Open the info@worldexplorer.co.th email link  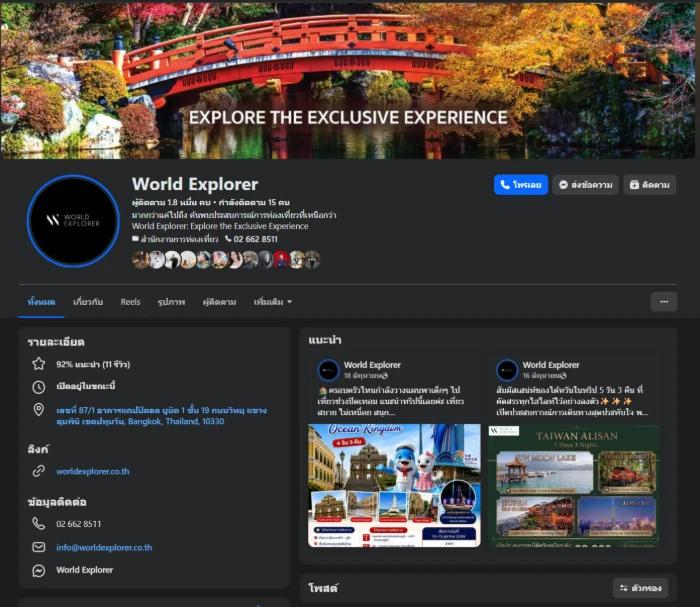pyautogui.click(x=104, y=547)
